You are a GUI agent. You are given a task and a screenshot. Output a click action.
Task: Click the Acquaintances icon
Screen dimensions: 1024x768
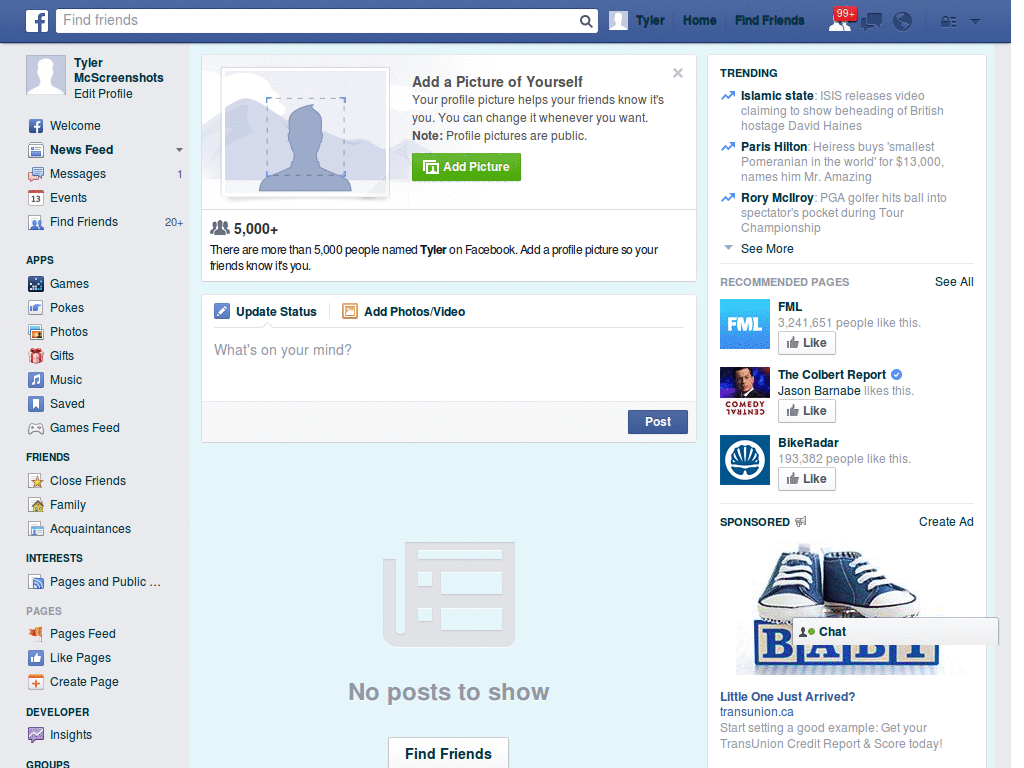[x=36, y=529]
